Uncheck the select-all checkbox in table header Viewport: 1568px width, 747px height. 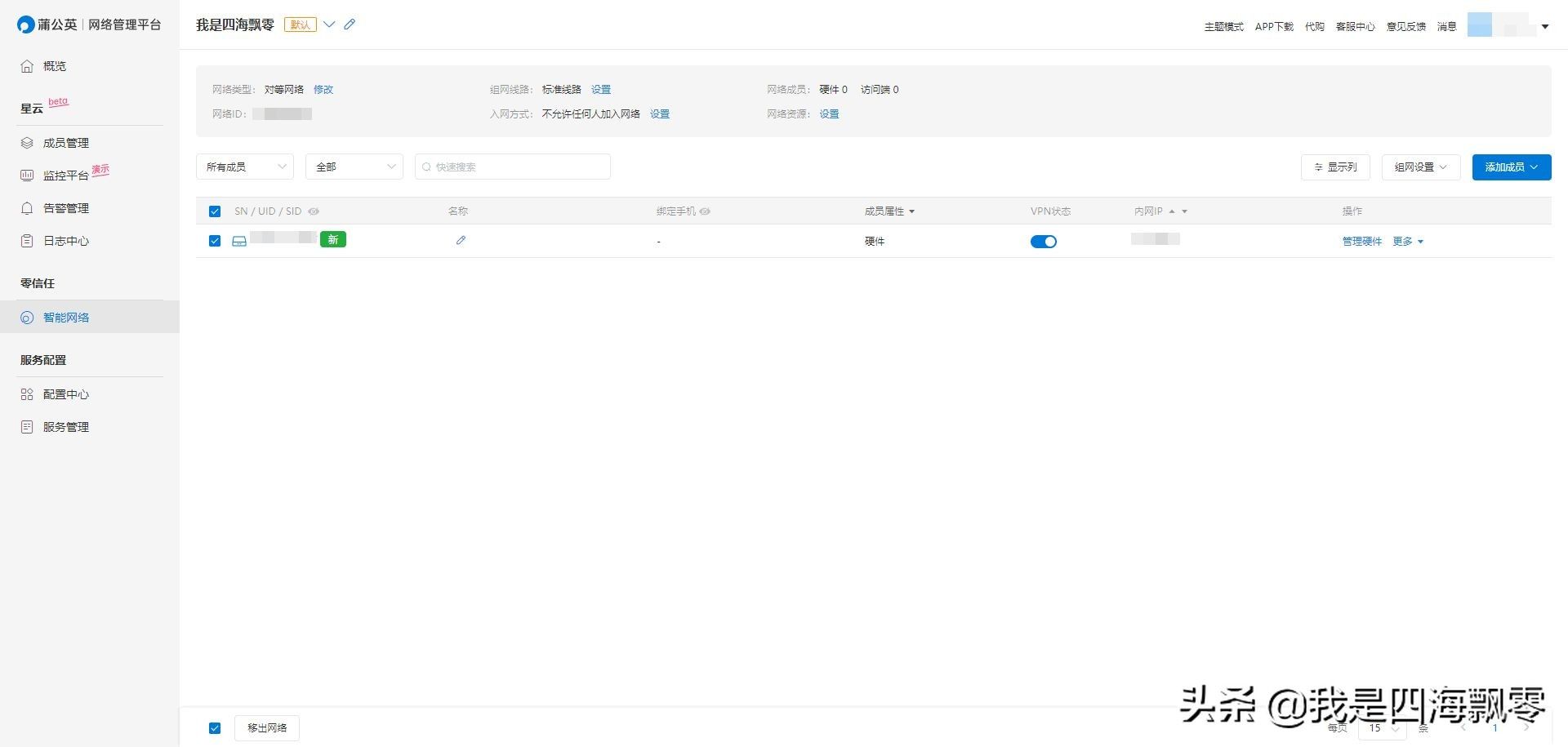215,211
